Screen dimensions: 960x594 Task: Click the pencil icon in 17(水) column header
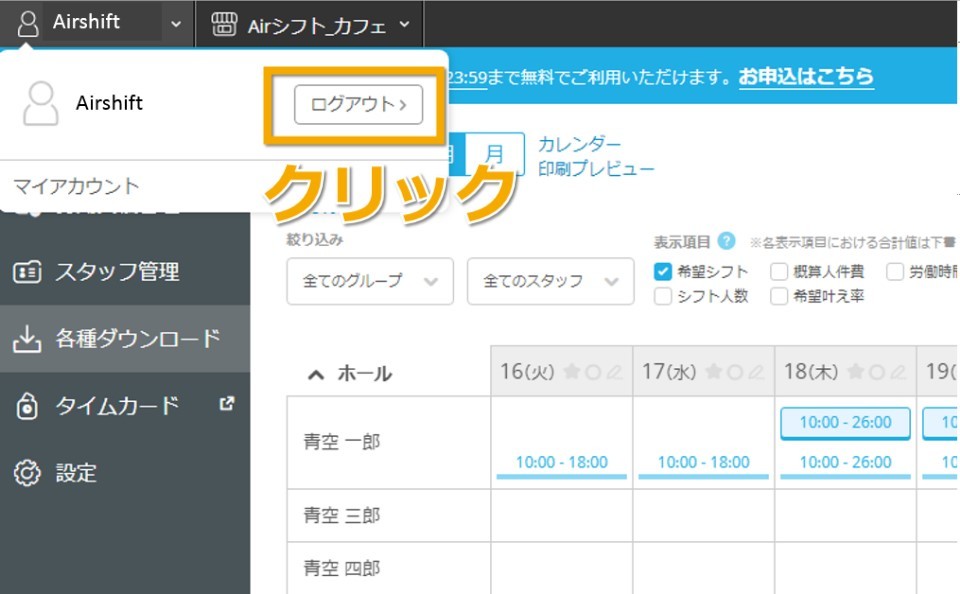click(x=756, y=372)
